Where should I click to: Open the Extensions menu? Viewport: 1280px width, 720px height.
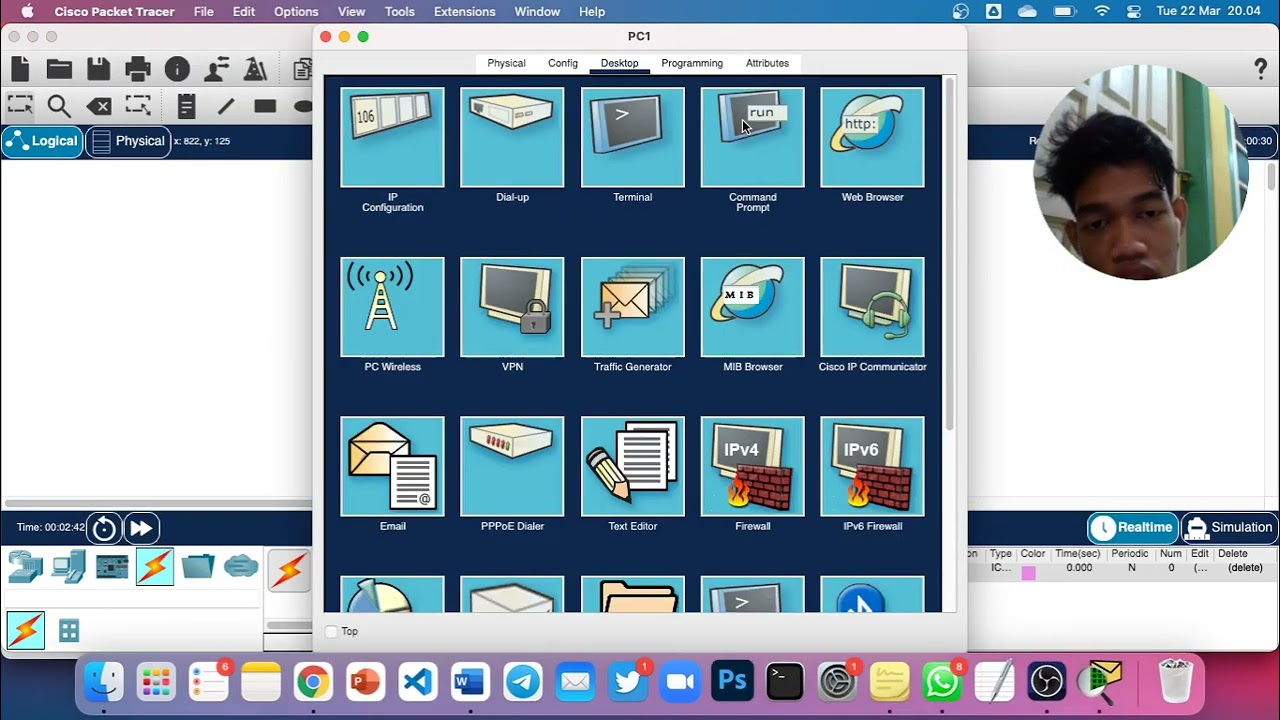tap(464, 12)
